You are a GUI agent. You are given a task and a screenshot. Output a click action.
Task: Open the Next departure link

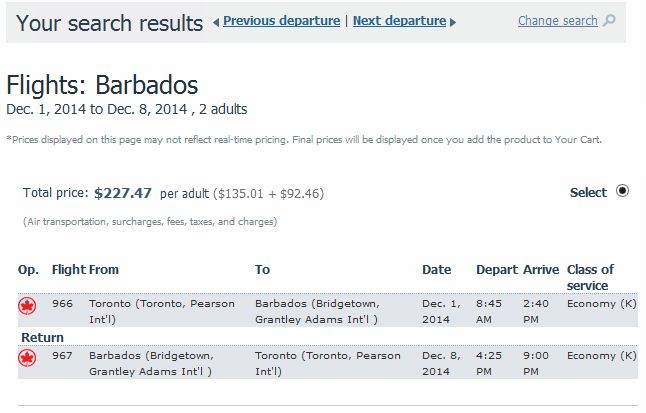pyautogui.click(x=399, y=21)
